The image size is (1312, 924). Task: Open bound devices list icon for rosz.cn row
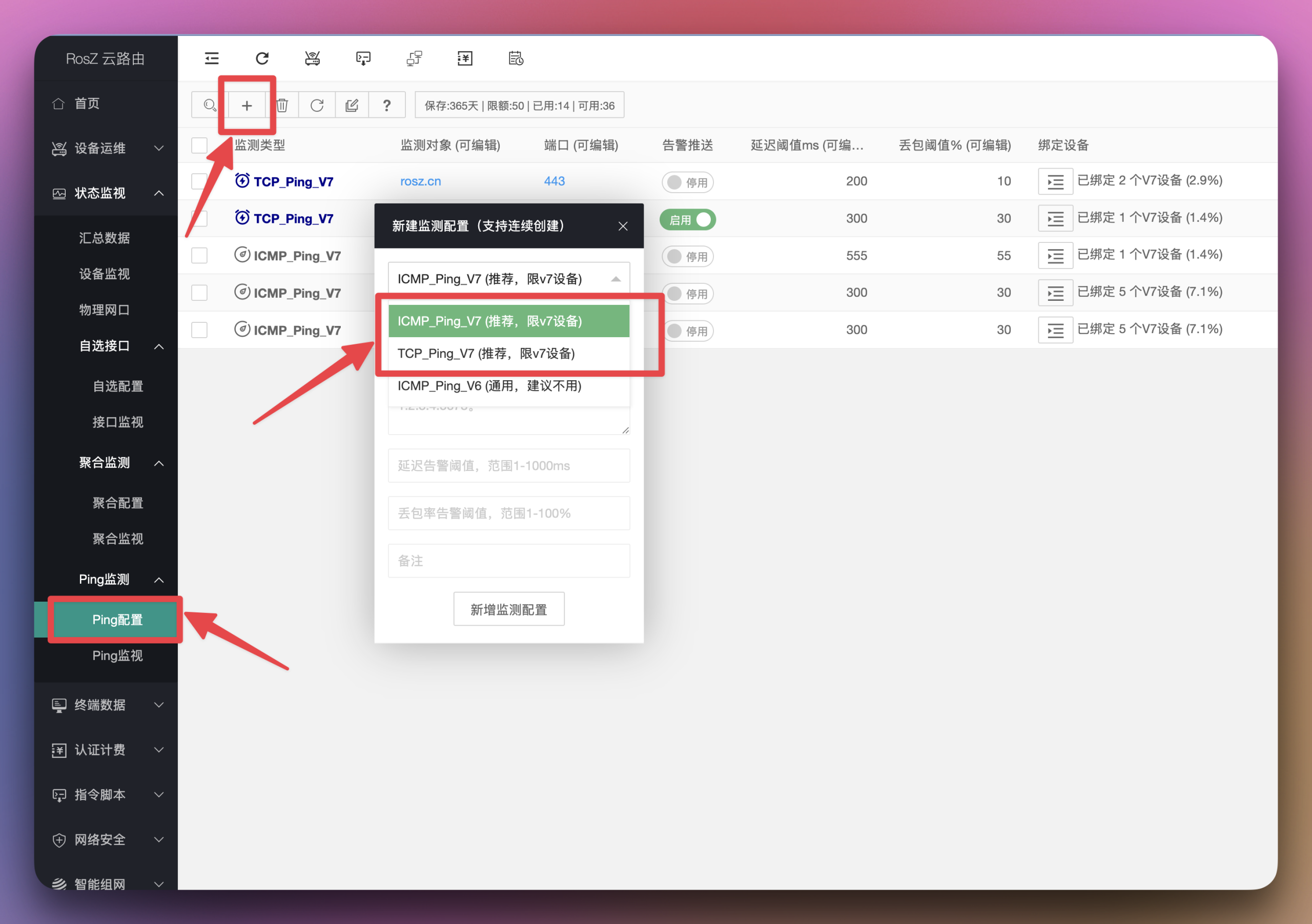point(1055,182)
